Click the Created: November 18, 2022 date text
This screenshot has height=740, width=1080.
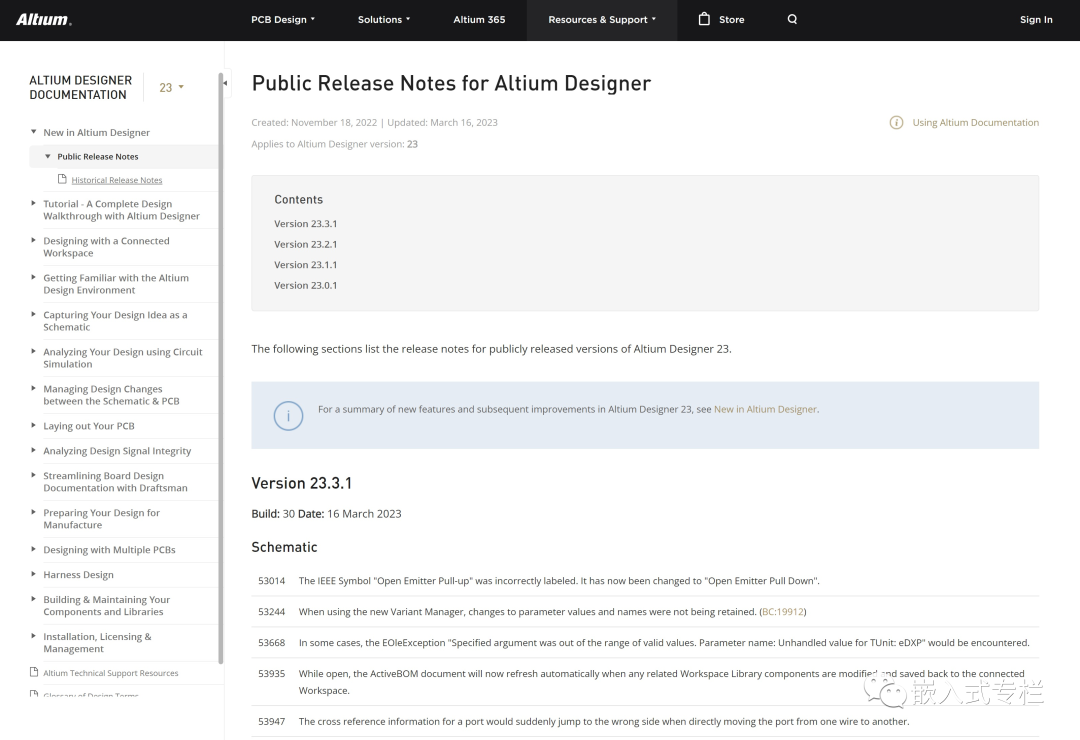(314, 123)
